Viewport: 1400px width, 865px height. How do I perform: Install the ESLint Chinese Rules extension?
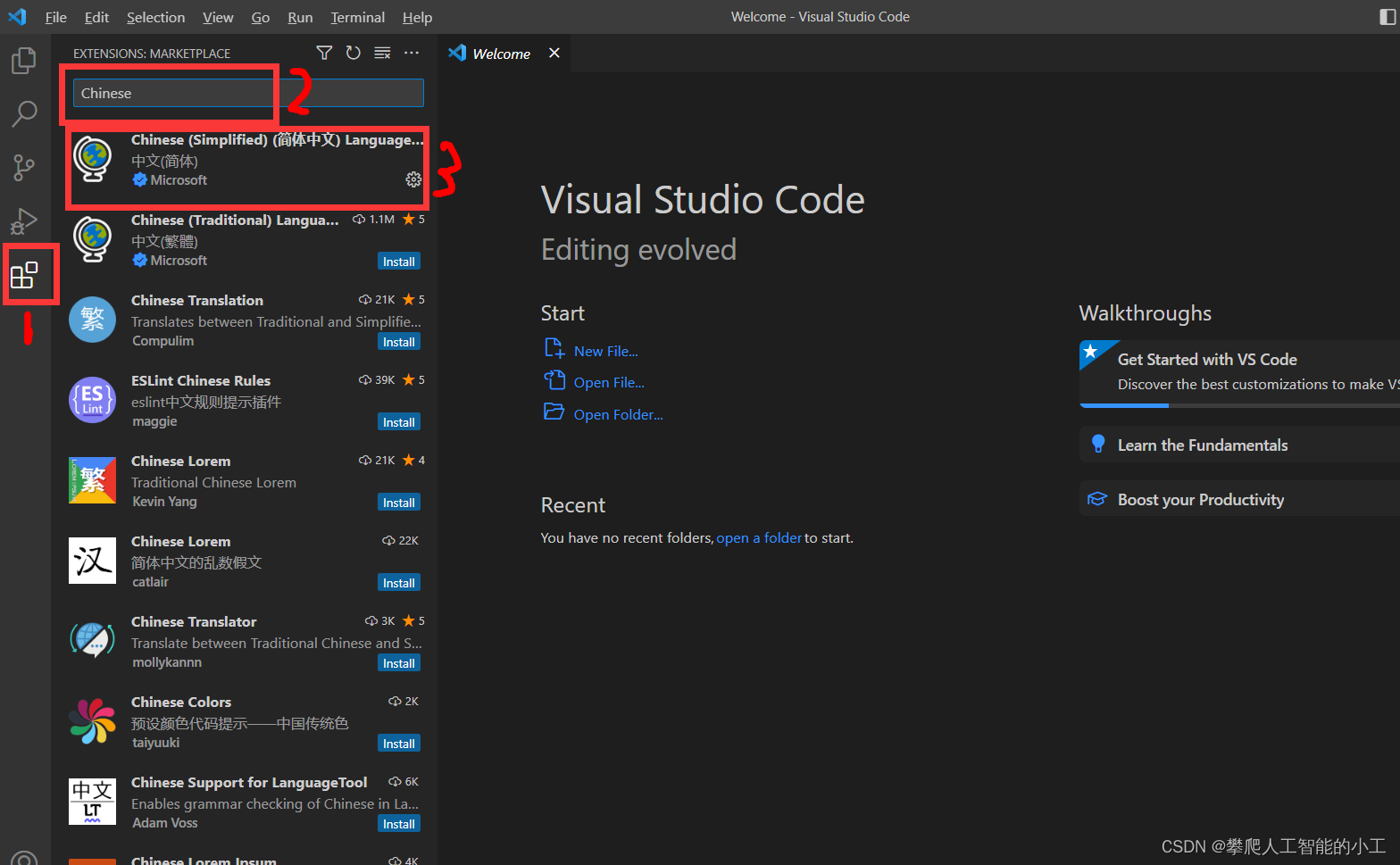399,422
